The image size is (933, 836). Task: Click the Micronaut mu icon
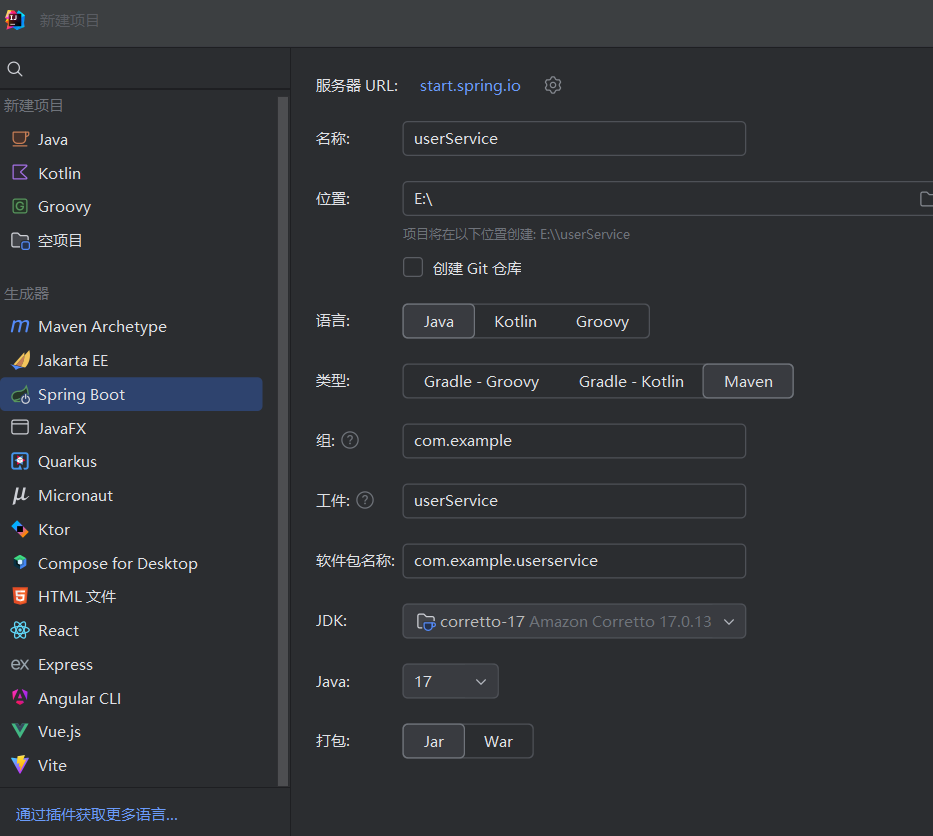[20, 495]
